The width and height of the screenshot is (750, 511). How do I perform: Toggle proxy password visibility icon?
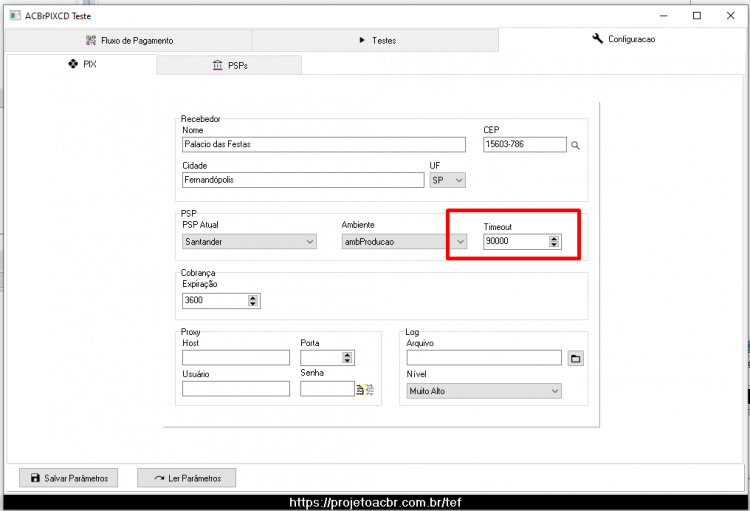[x=365, y=390]
